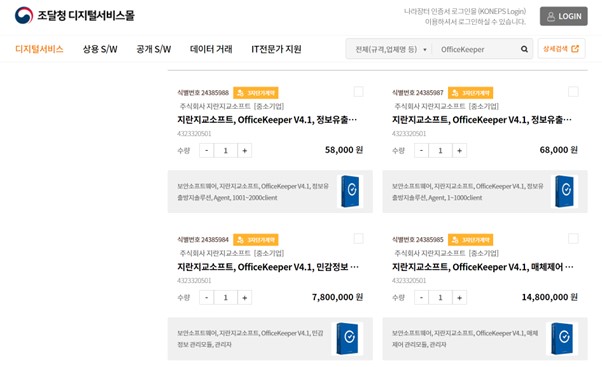The image size is (602, 367).
Task: Click product box thumbnail for 매체제어 관리모듈
Action: click(562, 338)
